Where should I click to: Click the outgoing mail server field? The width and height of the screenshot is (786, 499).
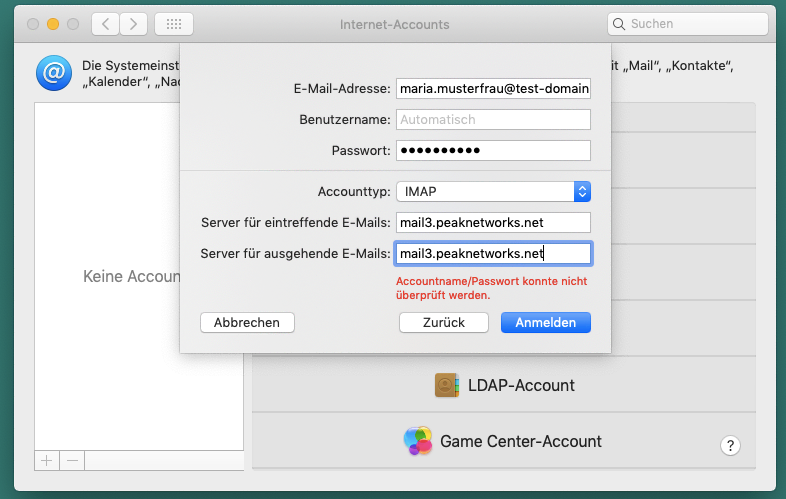pyautogui.click(x=493, y=254)
